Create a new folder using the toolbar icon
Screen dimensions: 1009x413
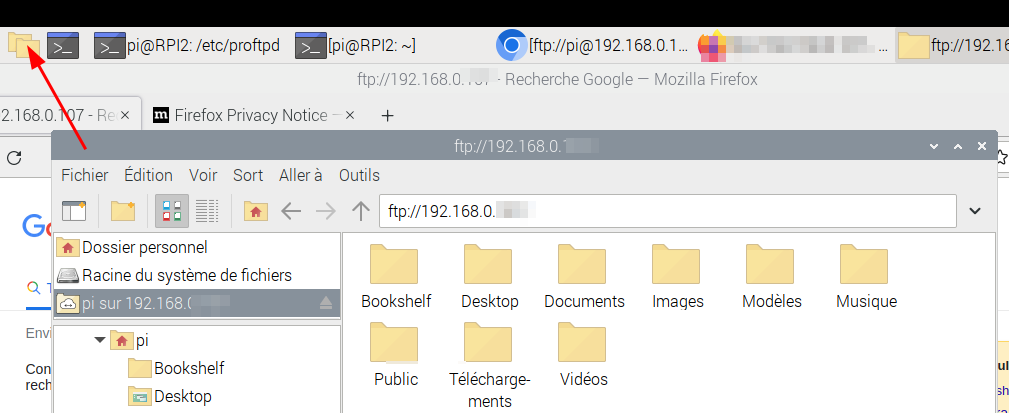(123, 211)
